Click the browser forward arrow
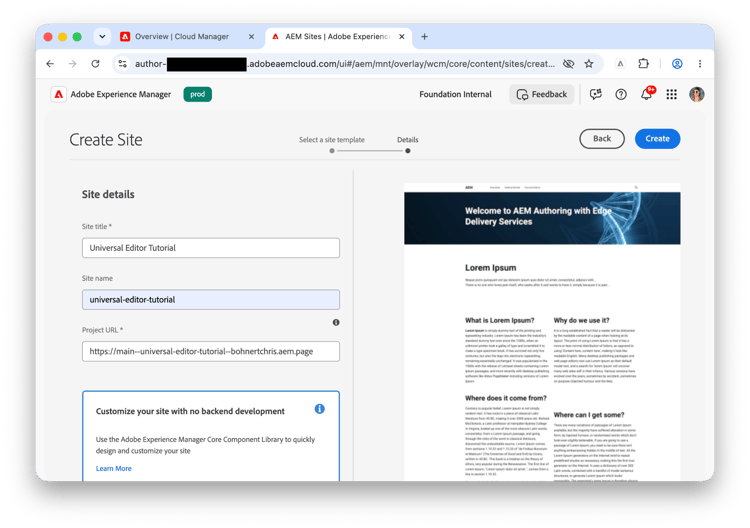 (x=72, y=64)
